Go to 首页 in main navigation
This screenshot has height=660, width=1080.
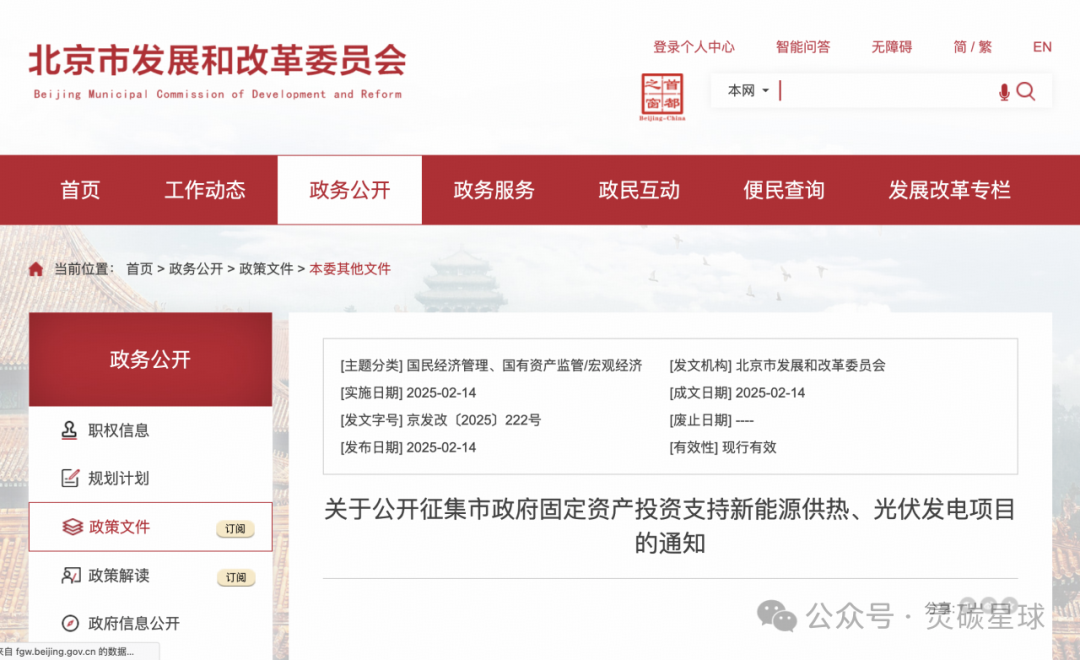pos(81,190)
